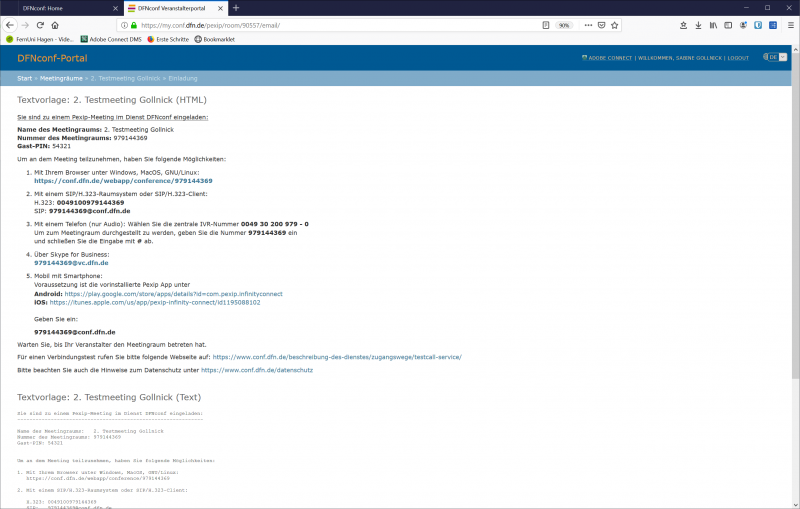This screenshot has height=509, width=800.
Task: Click the blue password manager extension icon
Action: 758,25
